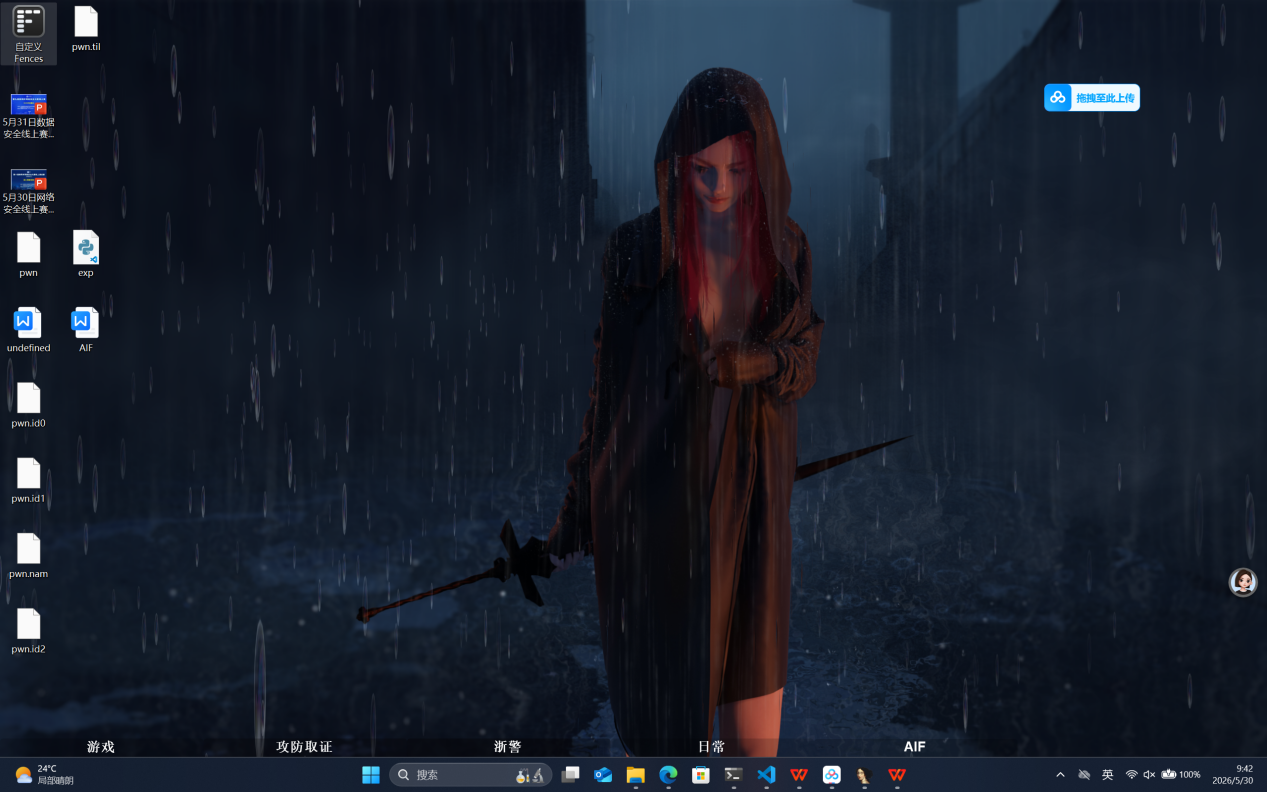Open the portrait avatar taskbar app
Viewport: 1267px width, 792px height.
click(864, 775)
